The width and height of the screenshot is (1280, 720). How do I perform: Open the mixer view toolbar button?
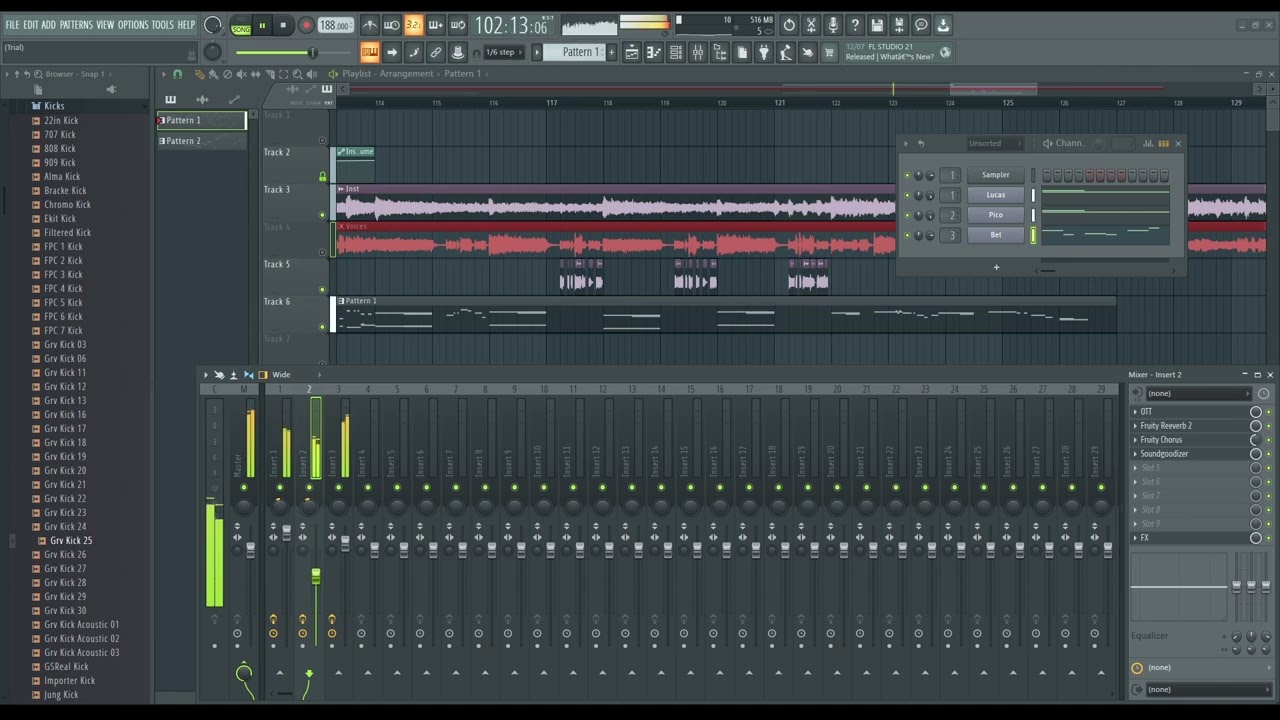pyautogui.click(x=698, y=52)
